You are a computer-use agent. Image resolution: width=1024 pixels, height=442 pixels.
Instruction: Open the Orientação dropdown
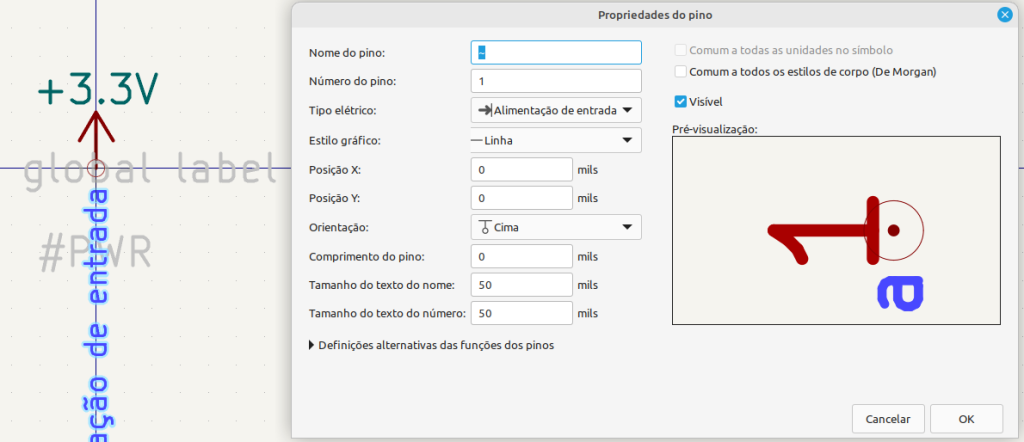556,227
